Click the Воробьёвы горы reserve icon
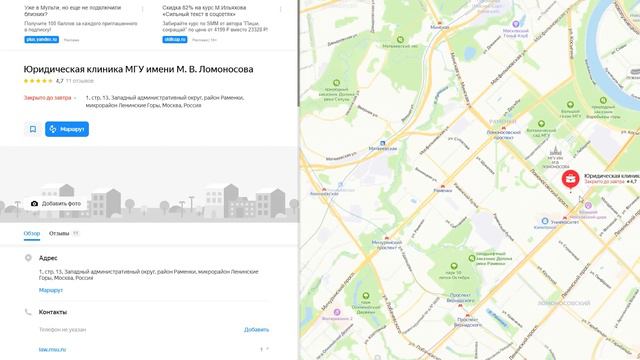The width and height of the screenshot is (640, 360). (x=603, y=100)
